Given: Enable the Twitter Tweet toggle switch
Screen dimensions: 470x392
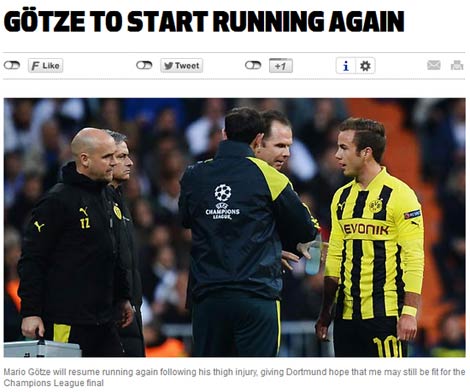Looking at the screenshot, I should click(144, 65).
